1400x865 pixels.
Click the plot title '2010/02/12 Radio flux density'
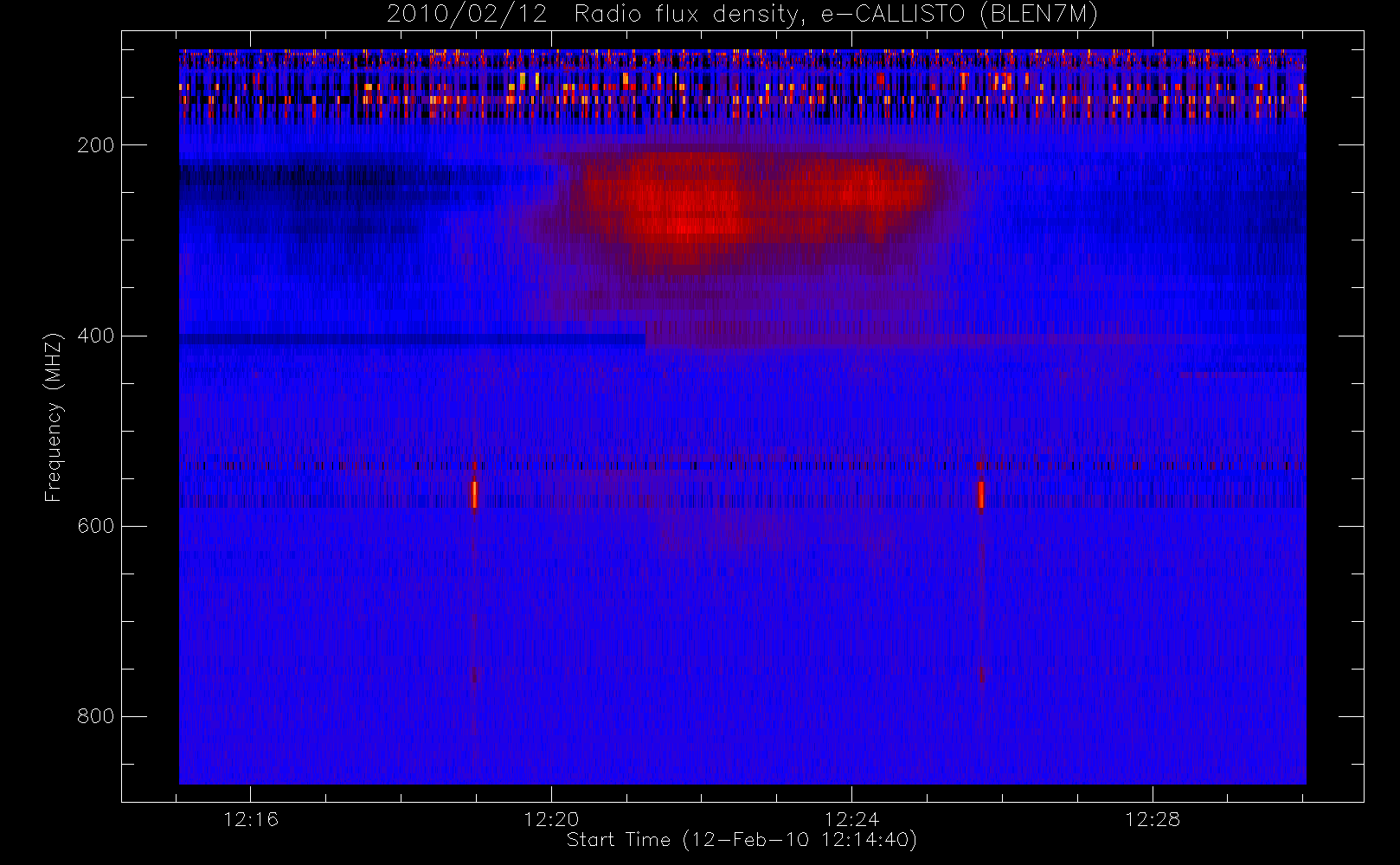[742, 15]
